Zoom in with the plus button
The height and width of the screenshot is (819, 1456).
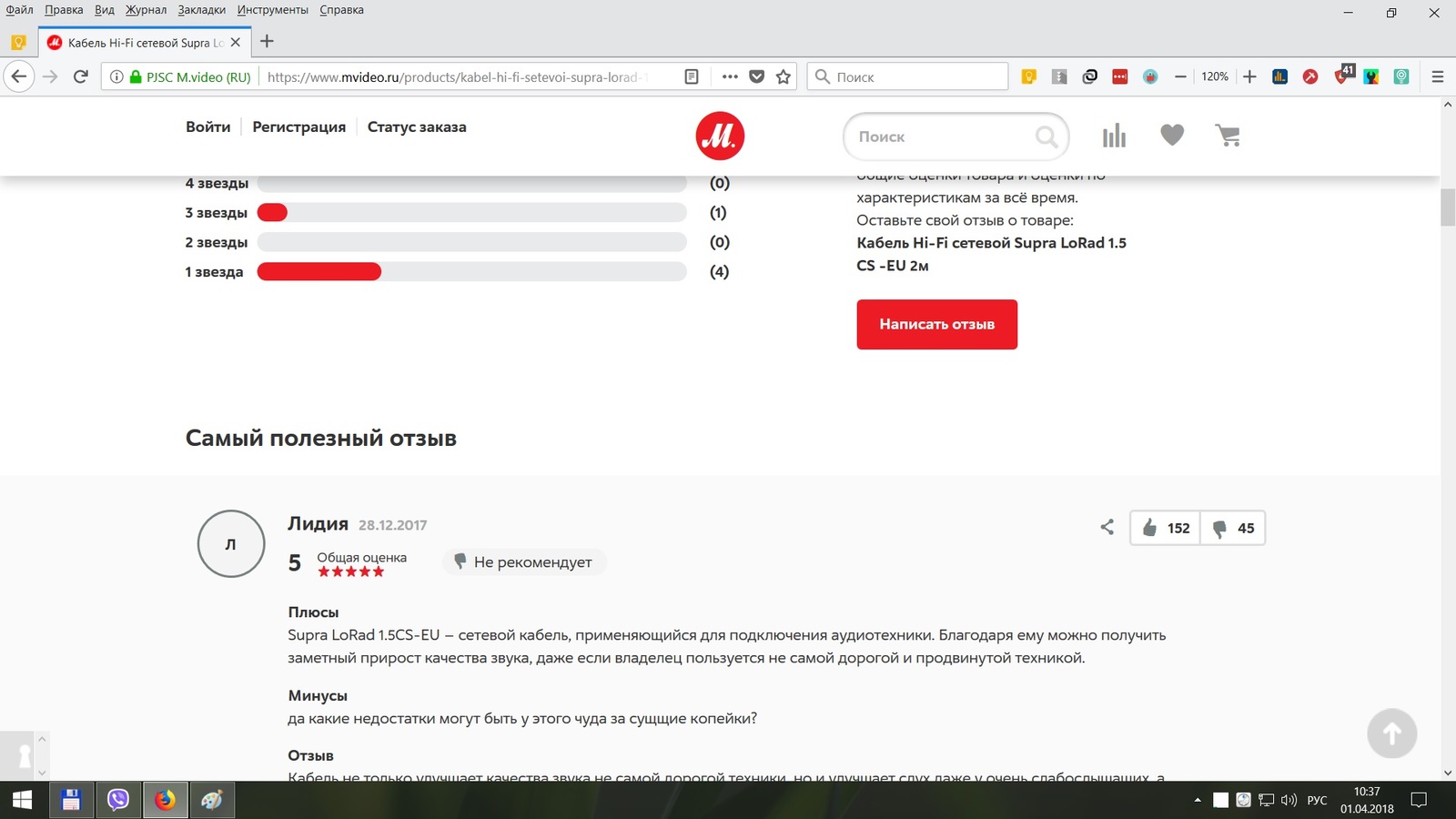[1249, 77]
